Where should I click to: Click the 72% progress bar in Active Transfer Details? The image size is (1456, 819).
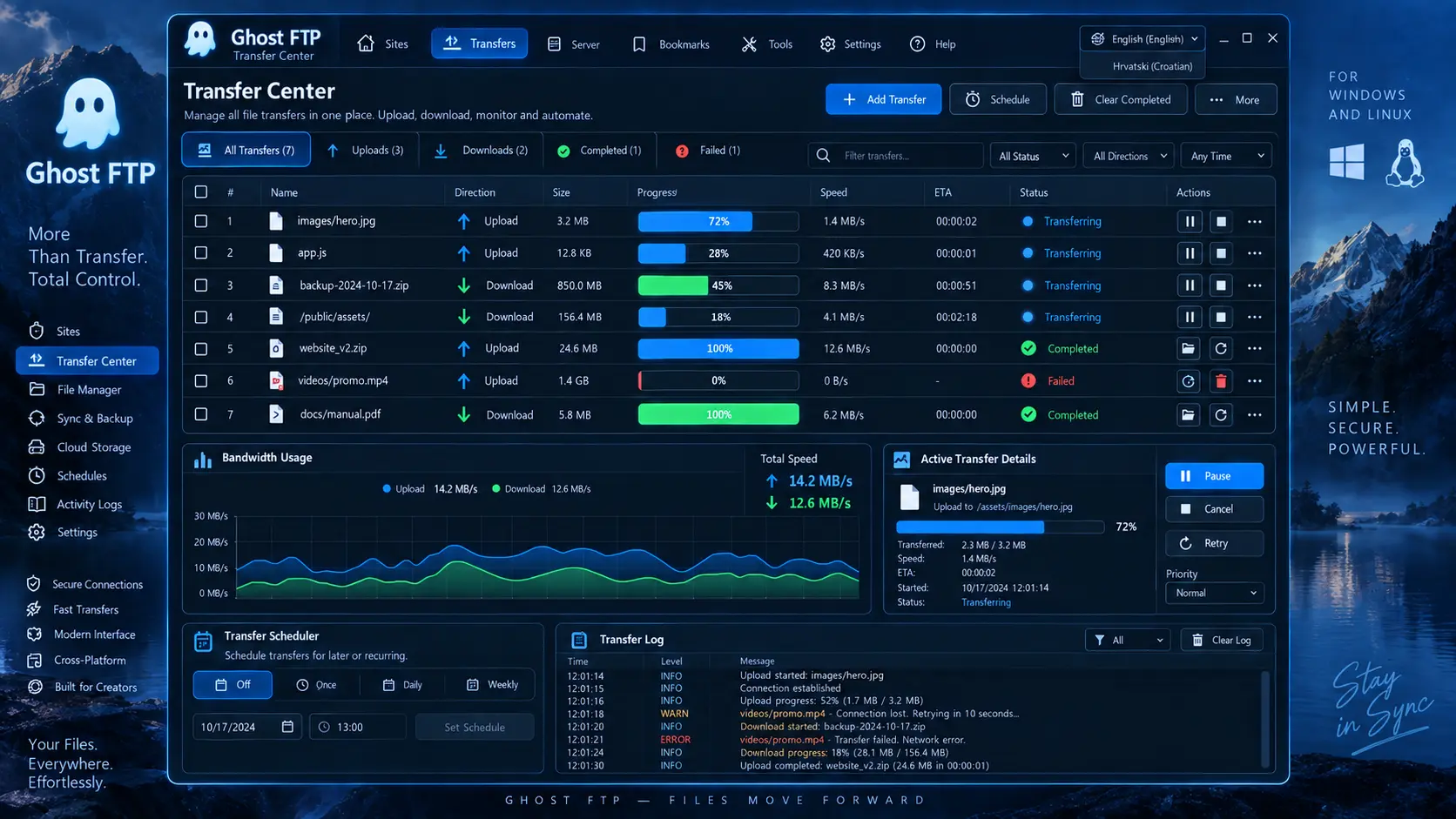coord(1000,527)
